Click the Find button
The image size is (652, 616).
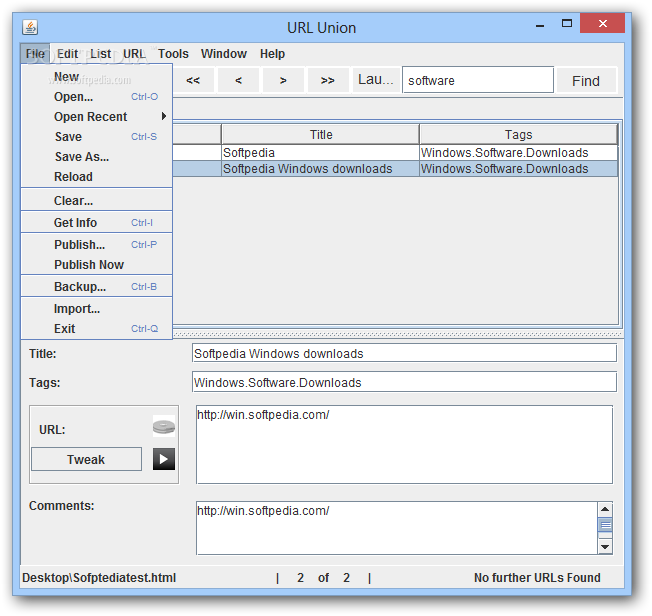[x=586, y=81]
